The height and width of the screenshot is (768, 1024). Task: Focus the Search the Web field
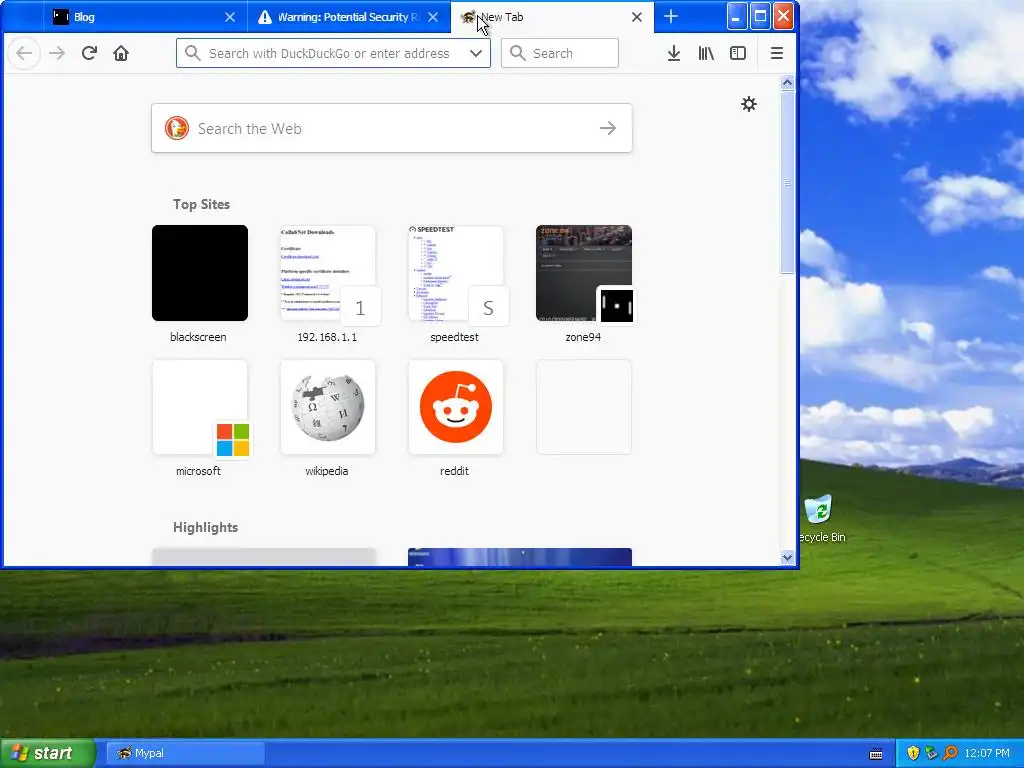pos(392,128)
